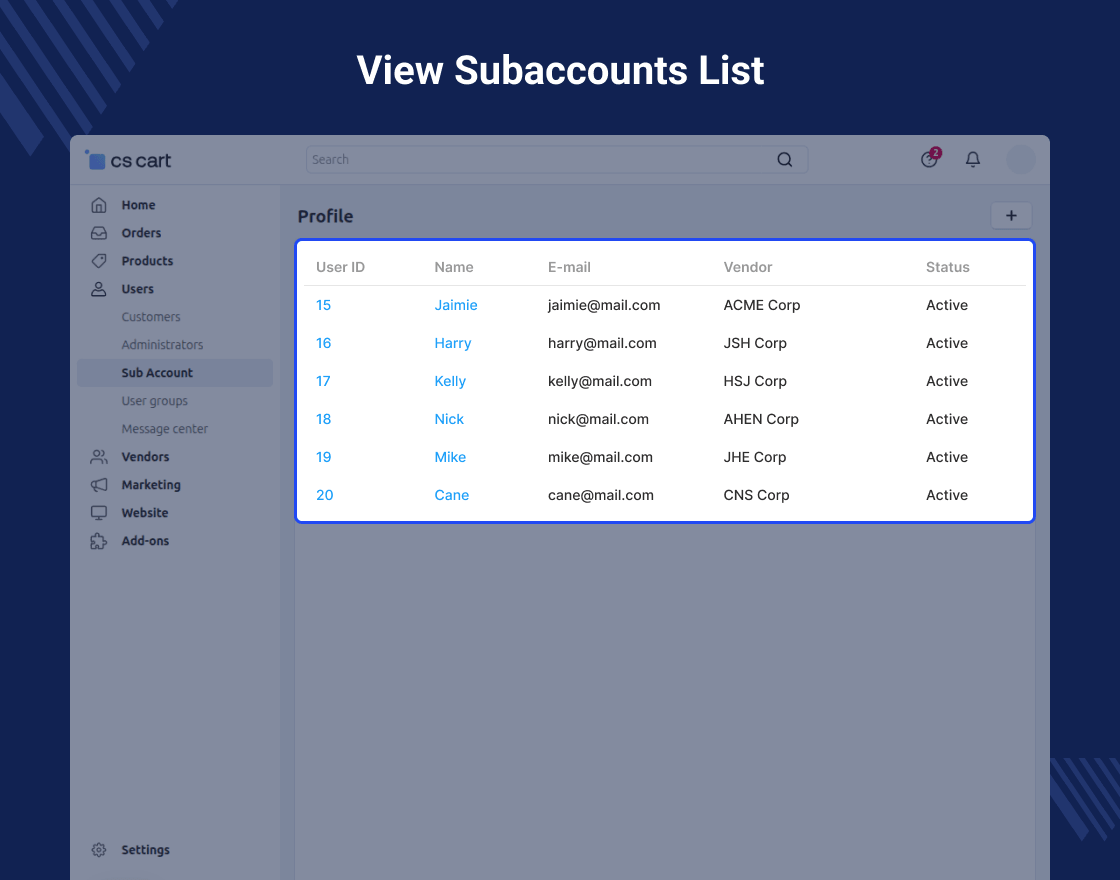The width and height of the screenshot is (1120, 880).
Task: Click email kelly@mail.com
Action: pyautogui.click(x=600, y=381)
